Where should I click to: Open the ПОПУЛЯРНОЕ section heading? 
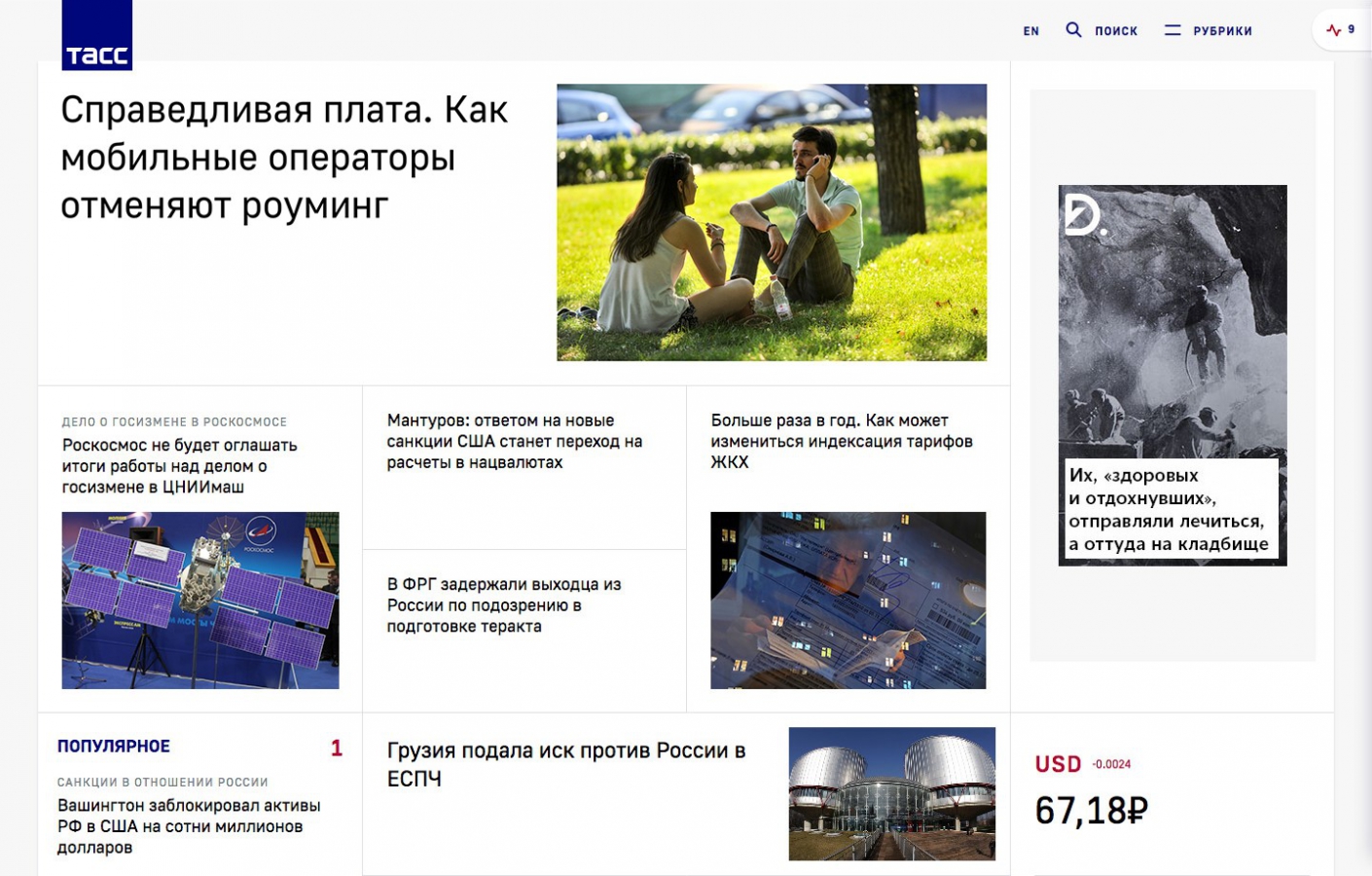point(114,747)
